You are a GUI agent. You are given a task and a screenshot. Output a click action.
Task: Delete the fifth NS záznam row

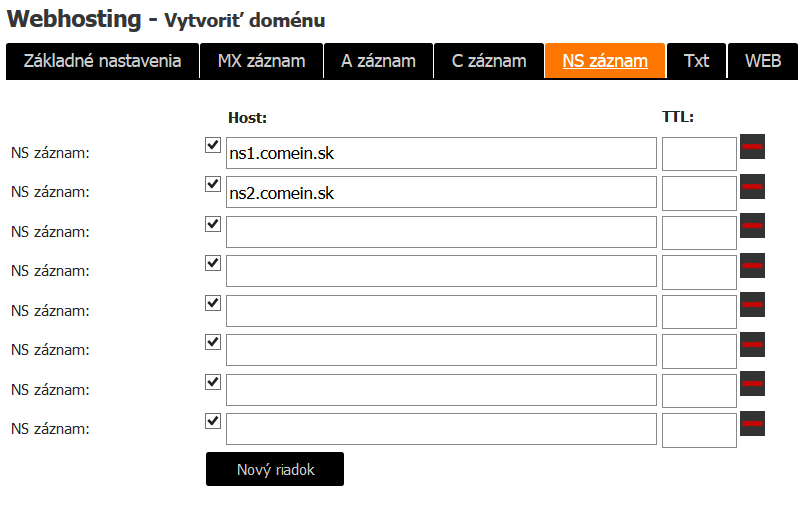pos(752,304)
